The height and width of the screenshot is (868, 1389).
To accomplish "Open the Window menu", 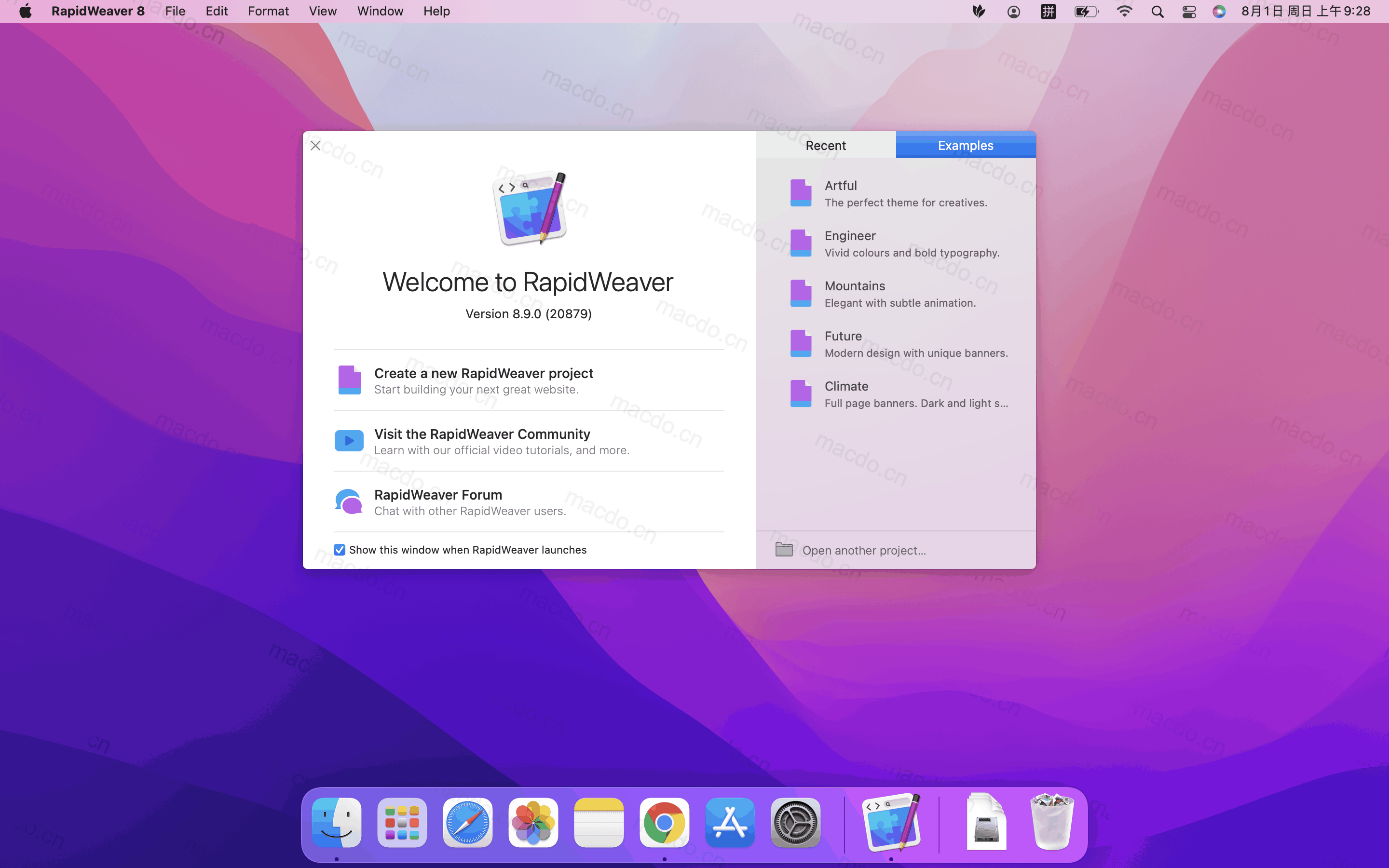I will click(x=380, y=11).
